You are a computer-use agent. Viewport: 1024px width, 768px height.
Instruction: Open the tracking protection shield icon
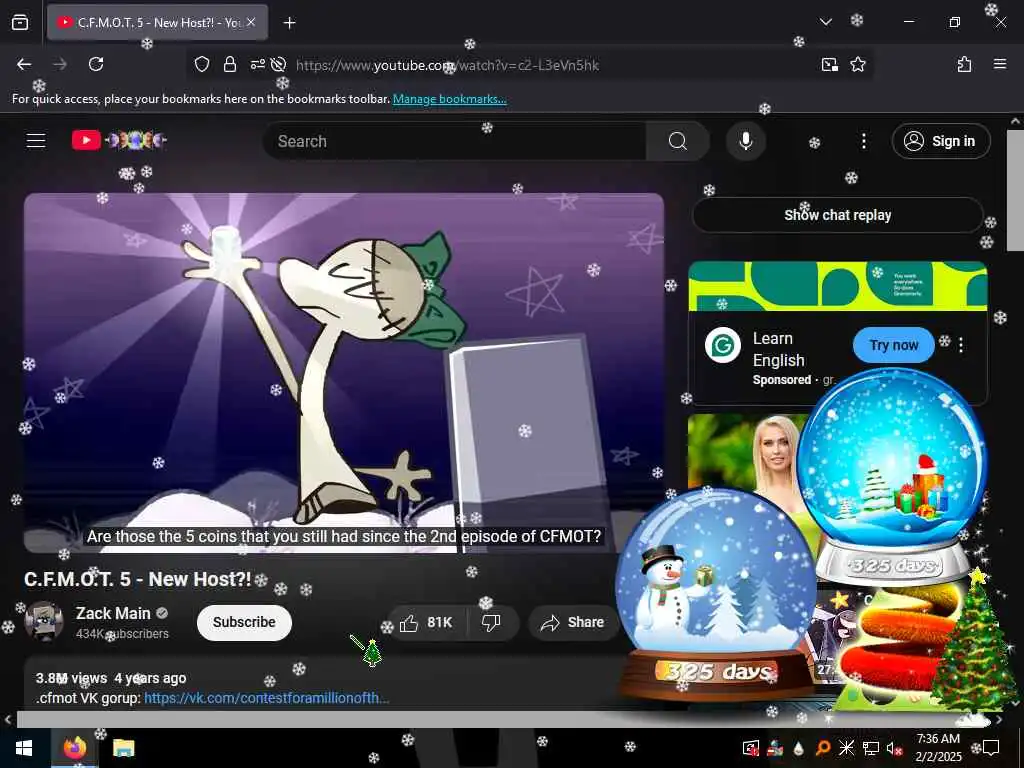pyautogui.click(x=202, y=64)
